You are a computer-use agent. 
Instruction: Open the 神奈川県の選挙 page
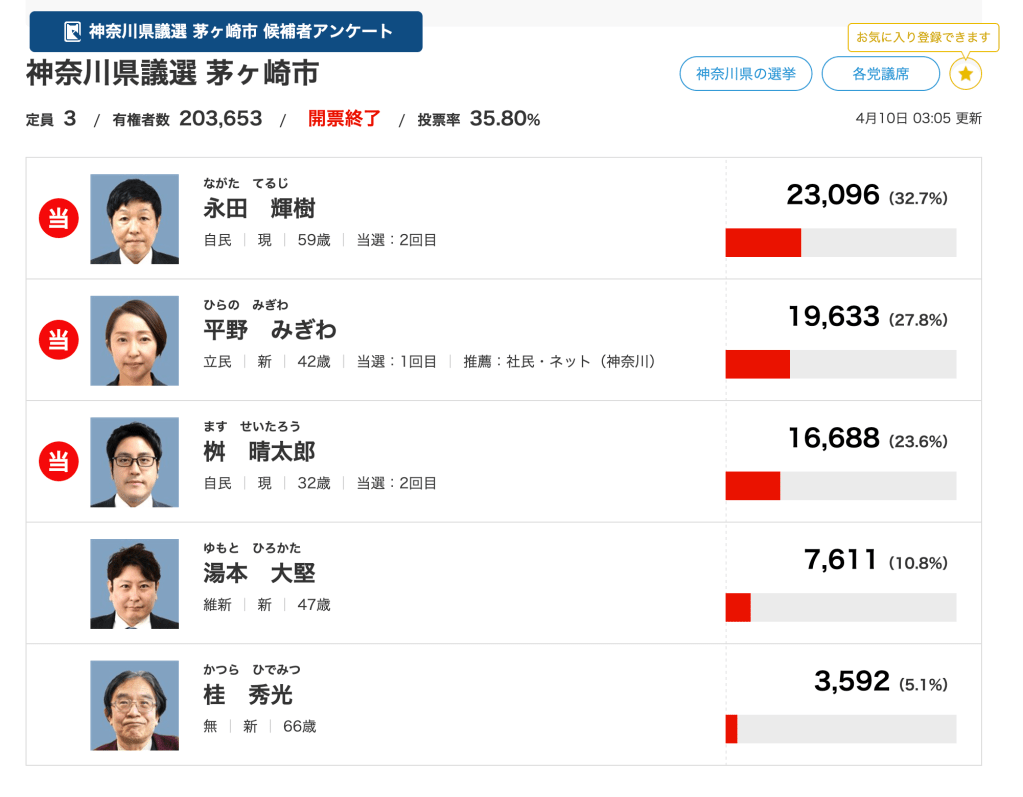[x=746, y=74]
